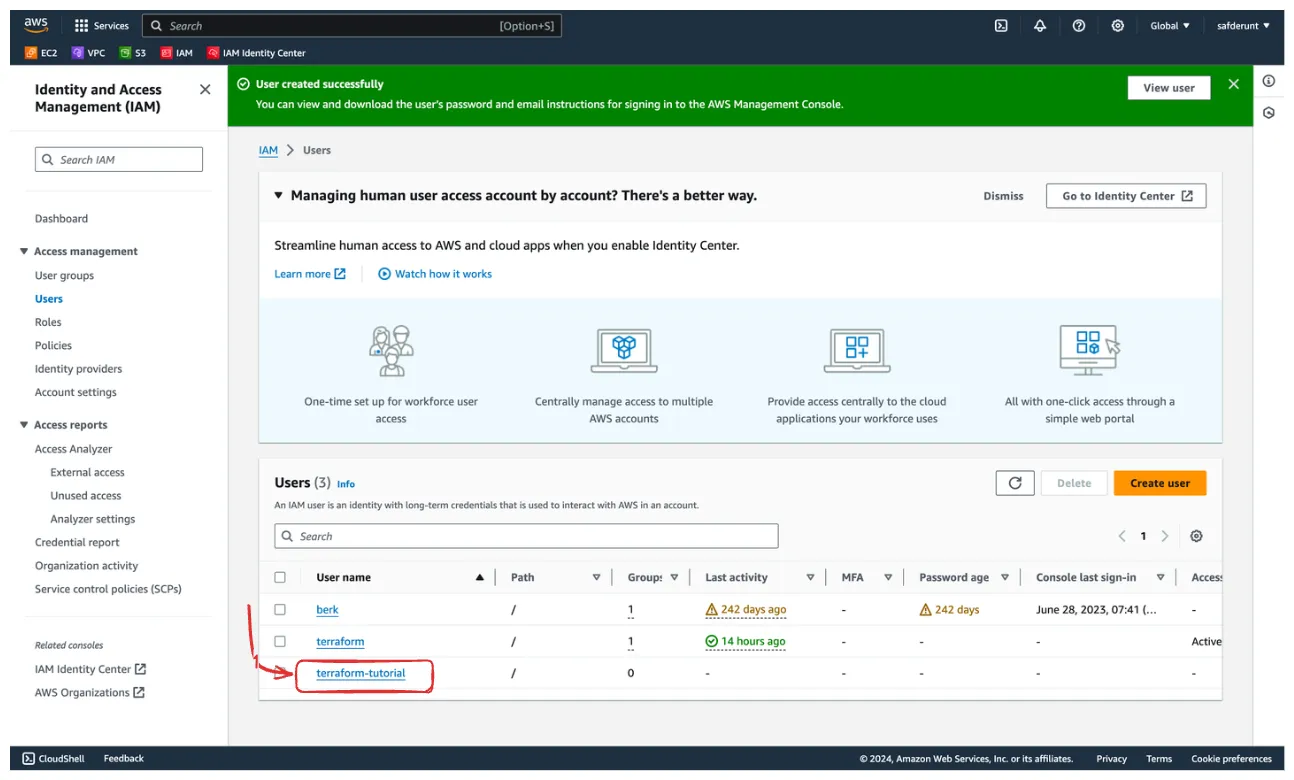Refresh the users table

click(1015, 483)
